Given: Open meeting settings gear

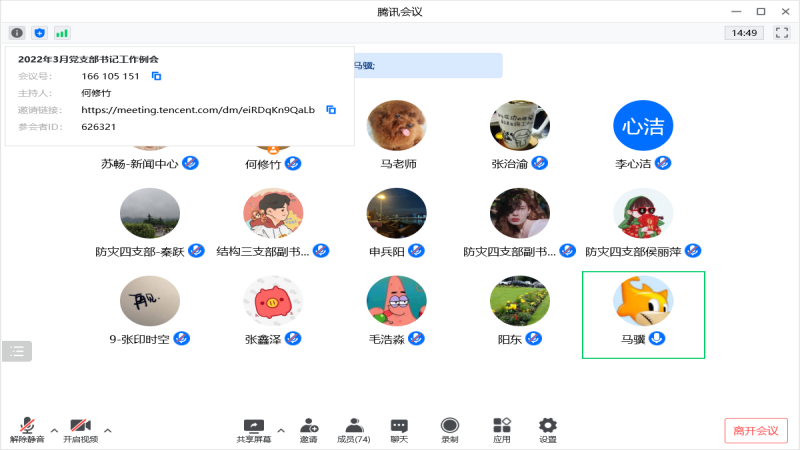Looking at the screenshot, I should point(547,430).
